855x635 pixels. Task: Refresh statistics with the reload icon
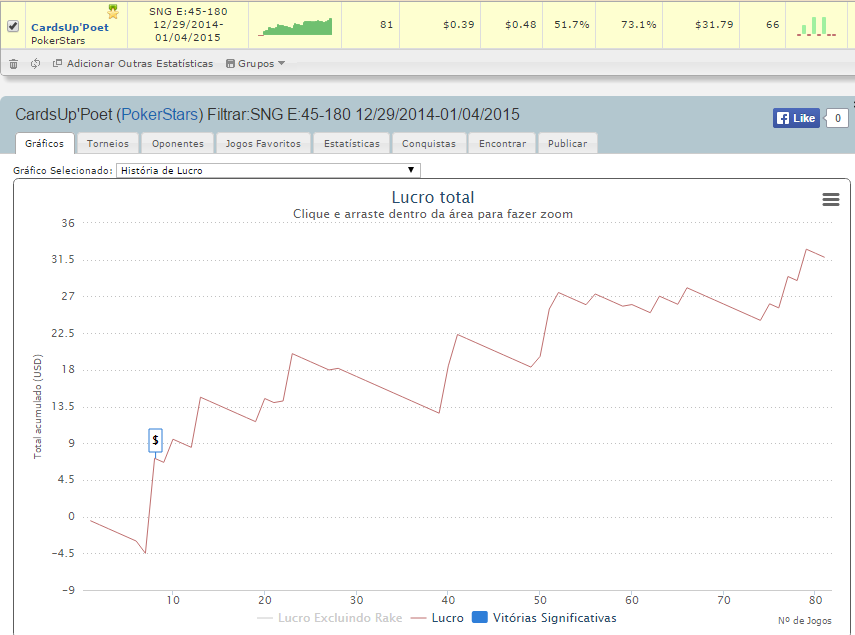tap(35, 64)
